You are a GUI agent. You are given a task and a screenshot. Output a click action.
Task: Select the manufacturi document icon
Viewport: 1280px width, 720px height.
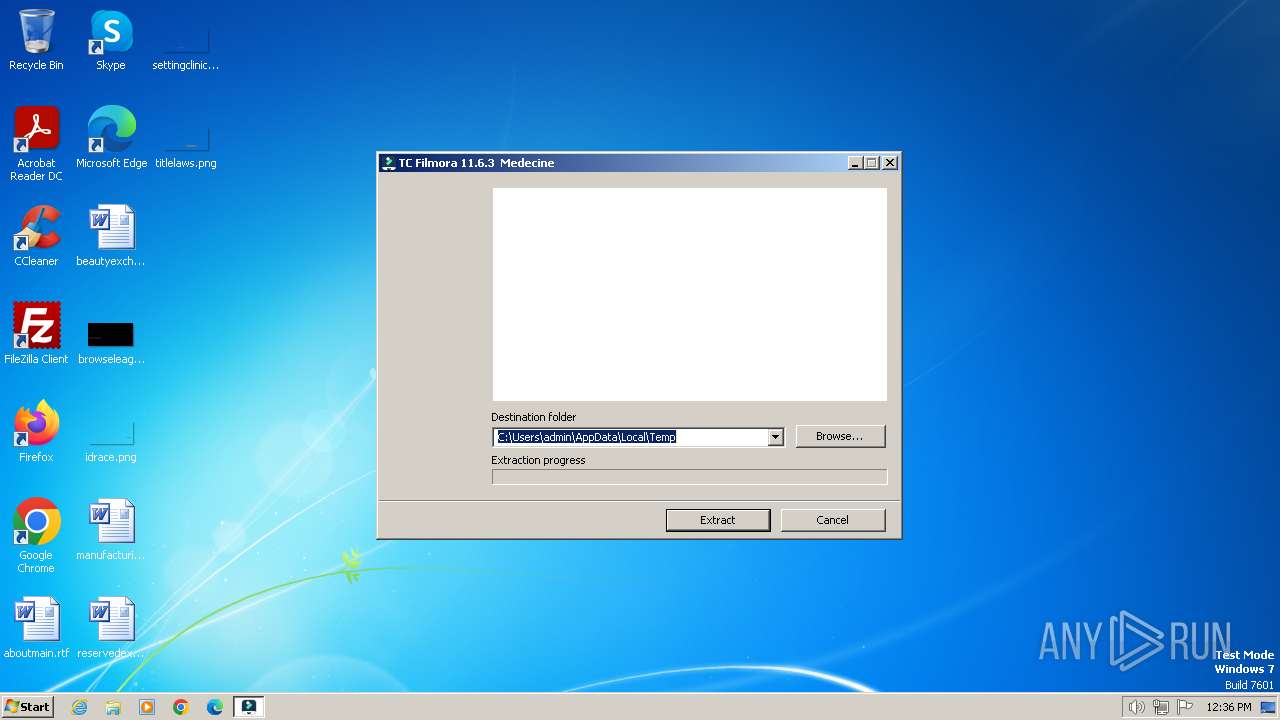pyautogui.click(x=111, y=530)
